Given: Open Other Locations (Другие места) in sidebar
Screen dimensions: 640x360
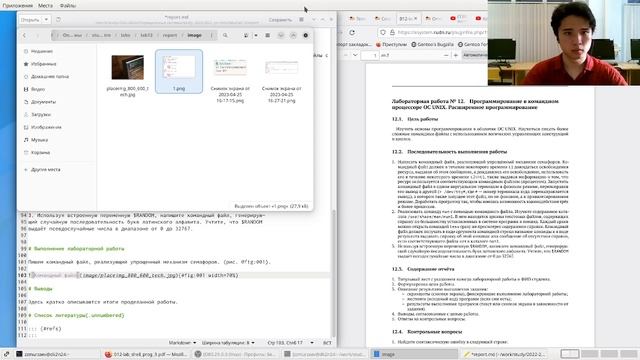Looking at the screenshot, I should tap(45, 169).
